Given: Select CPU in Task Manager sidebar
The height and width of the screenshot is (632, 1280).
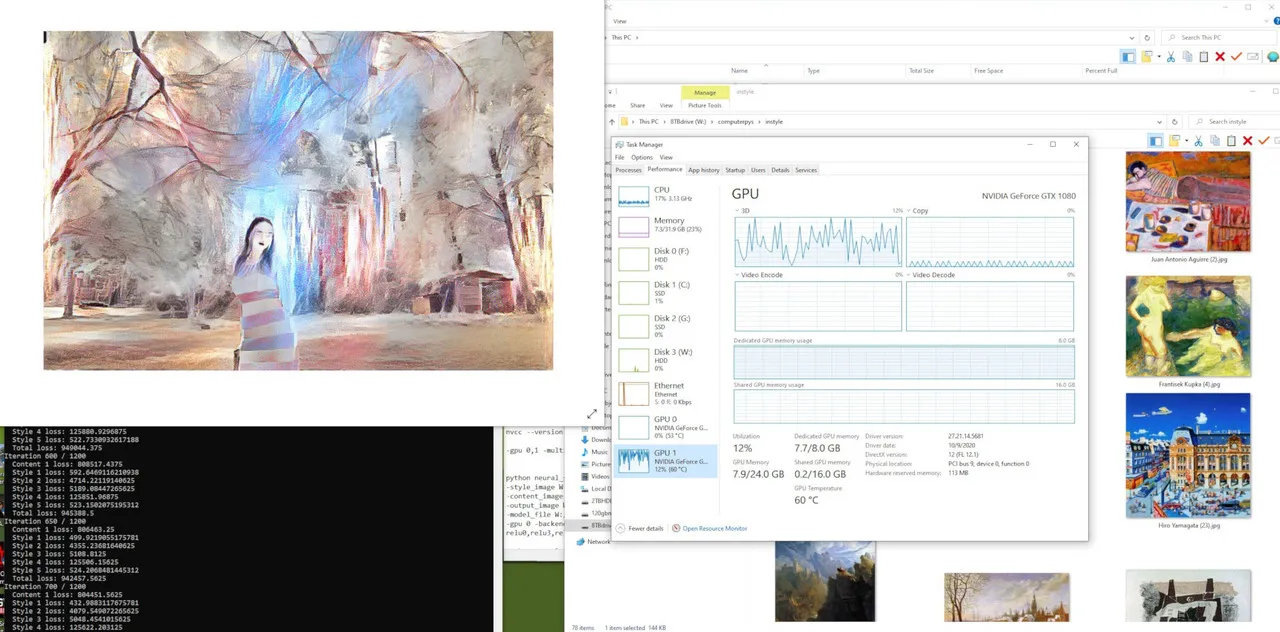Looking at the screenshot, I should (x=664, y=194).
